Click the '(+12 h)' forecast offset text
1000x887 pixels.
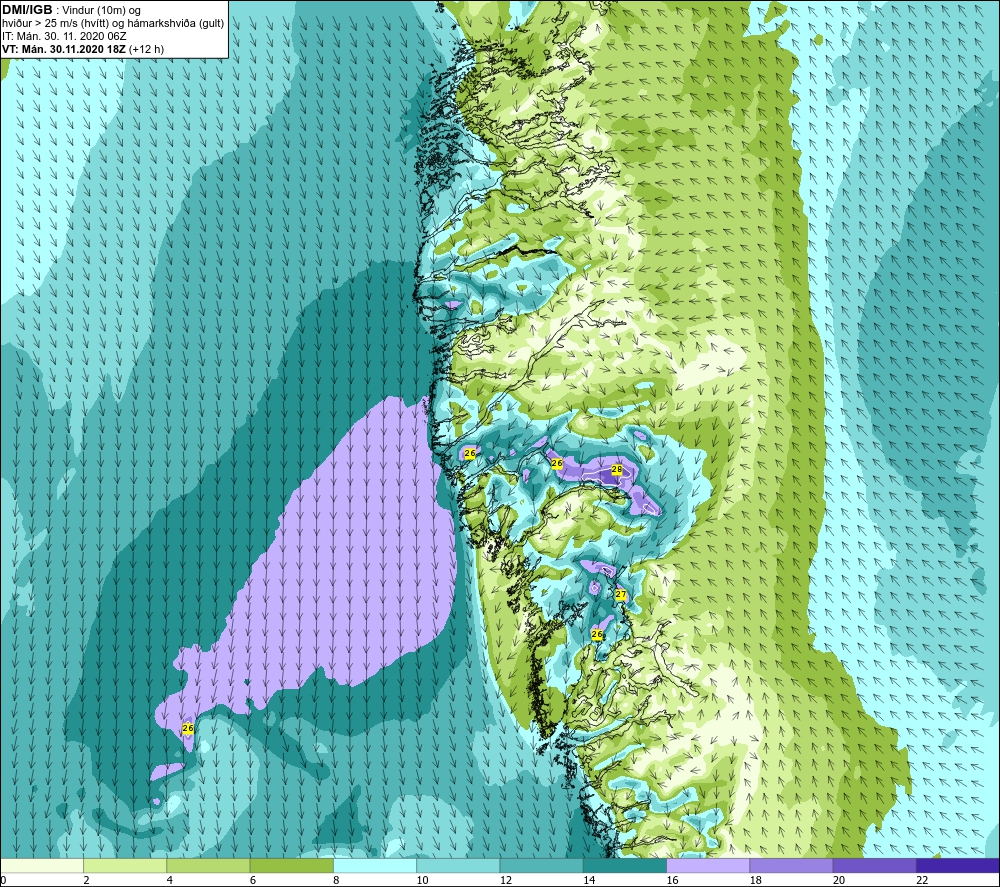(146, 49)
